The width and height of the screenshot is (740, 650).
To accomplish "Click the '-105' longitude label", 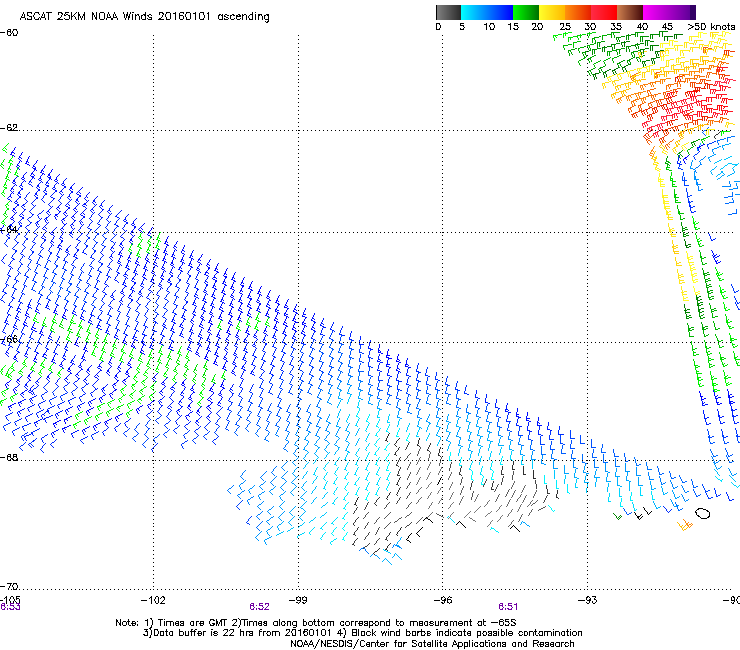I will 10,600.
